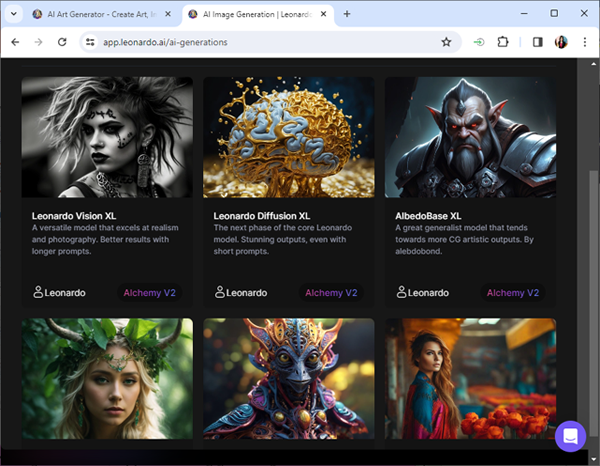Click Leonardo author label on Diffusion XL card
This screenshot has height=466, width=600.
(247, 293)
